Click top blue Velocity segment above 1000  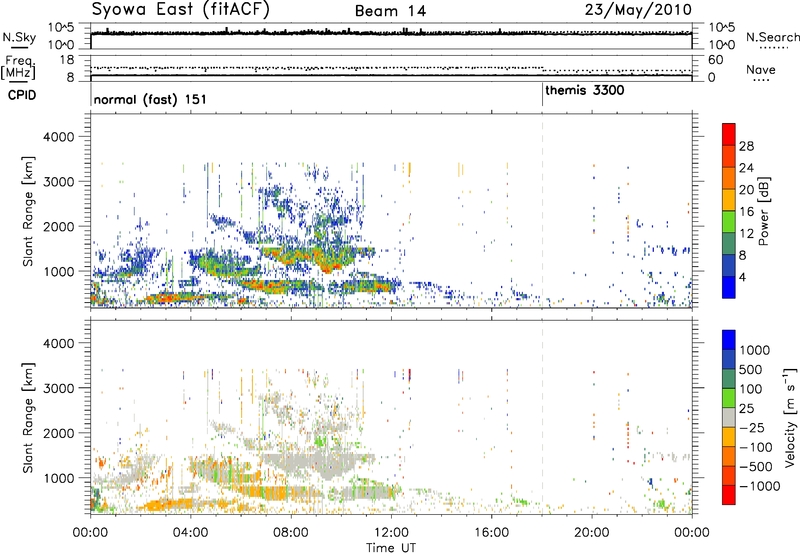point(729,340)
